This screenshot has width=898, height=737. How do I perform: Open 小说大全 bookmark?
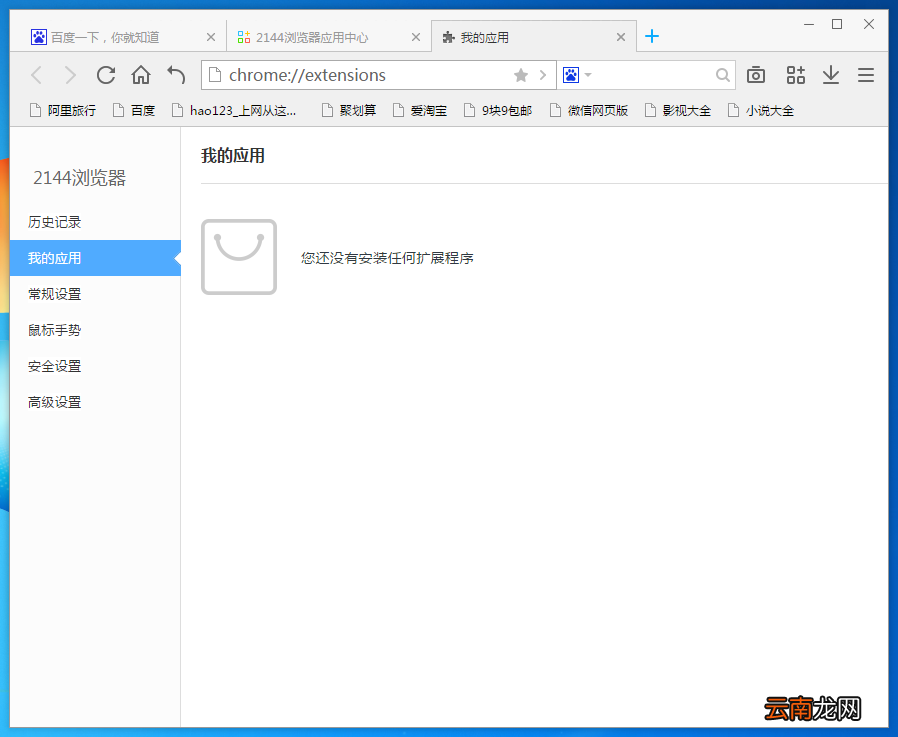[761, 111]
